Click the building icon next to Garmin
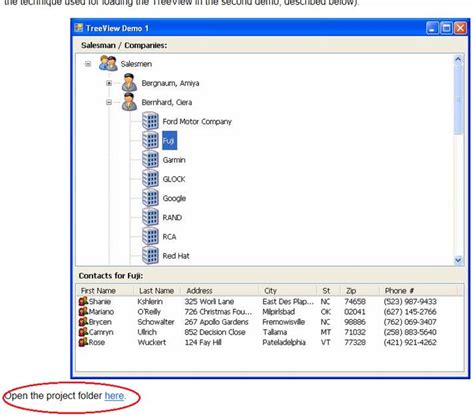 150,159
